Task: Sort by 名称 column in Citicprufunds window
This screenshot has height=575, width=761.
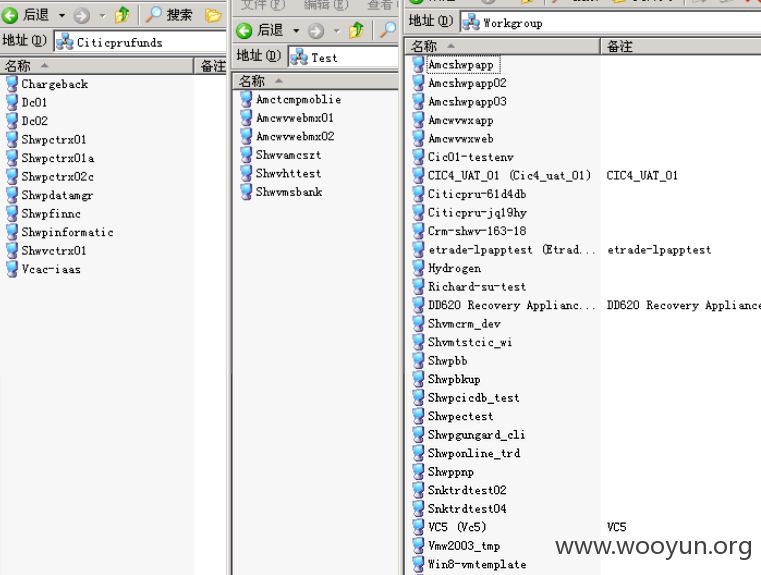Action: 96,66
